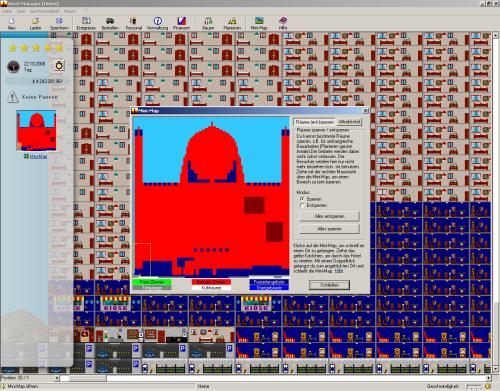This screenshot has width=500, height=391.
Task: Click the stopwatch icon beside the date
Action: click(x=59, y=65)
